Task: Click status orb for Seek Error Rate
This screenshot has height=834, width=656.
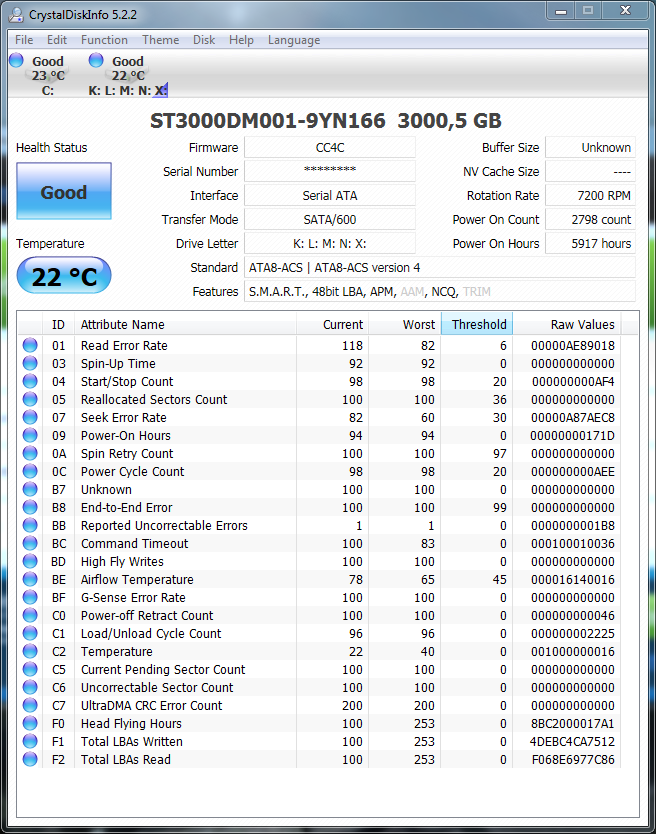Action: (30, 418)
